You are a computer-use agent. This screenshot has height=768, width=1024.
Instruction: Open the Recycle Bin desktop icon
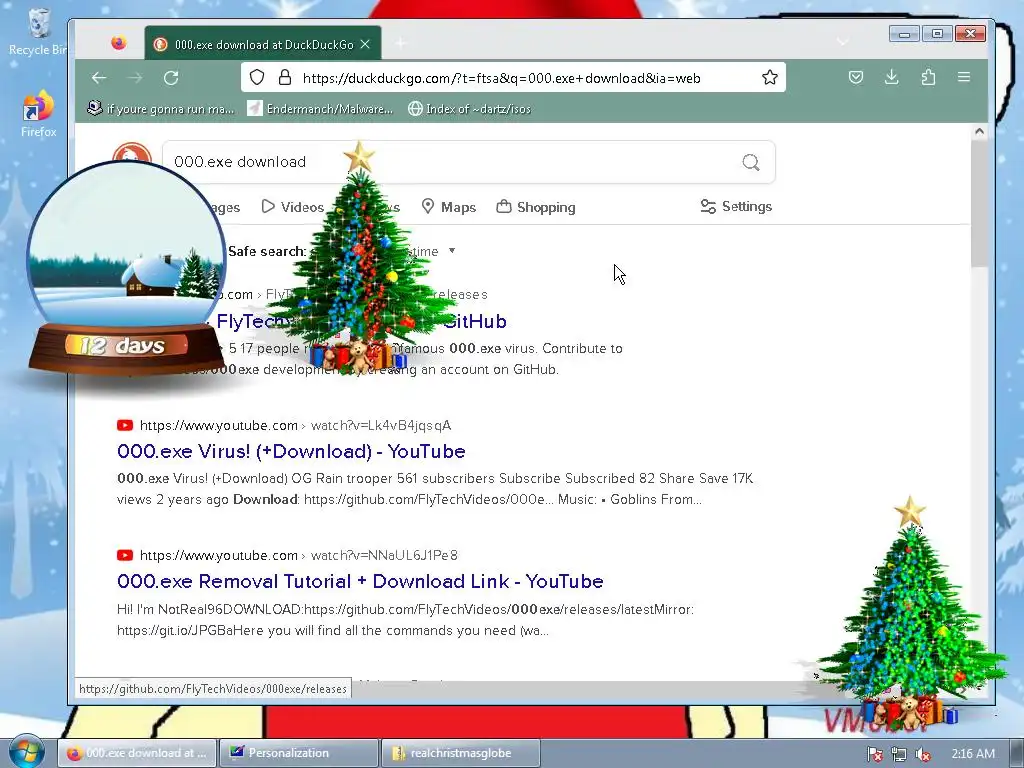[x=38, y=31]
